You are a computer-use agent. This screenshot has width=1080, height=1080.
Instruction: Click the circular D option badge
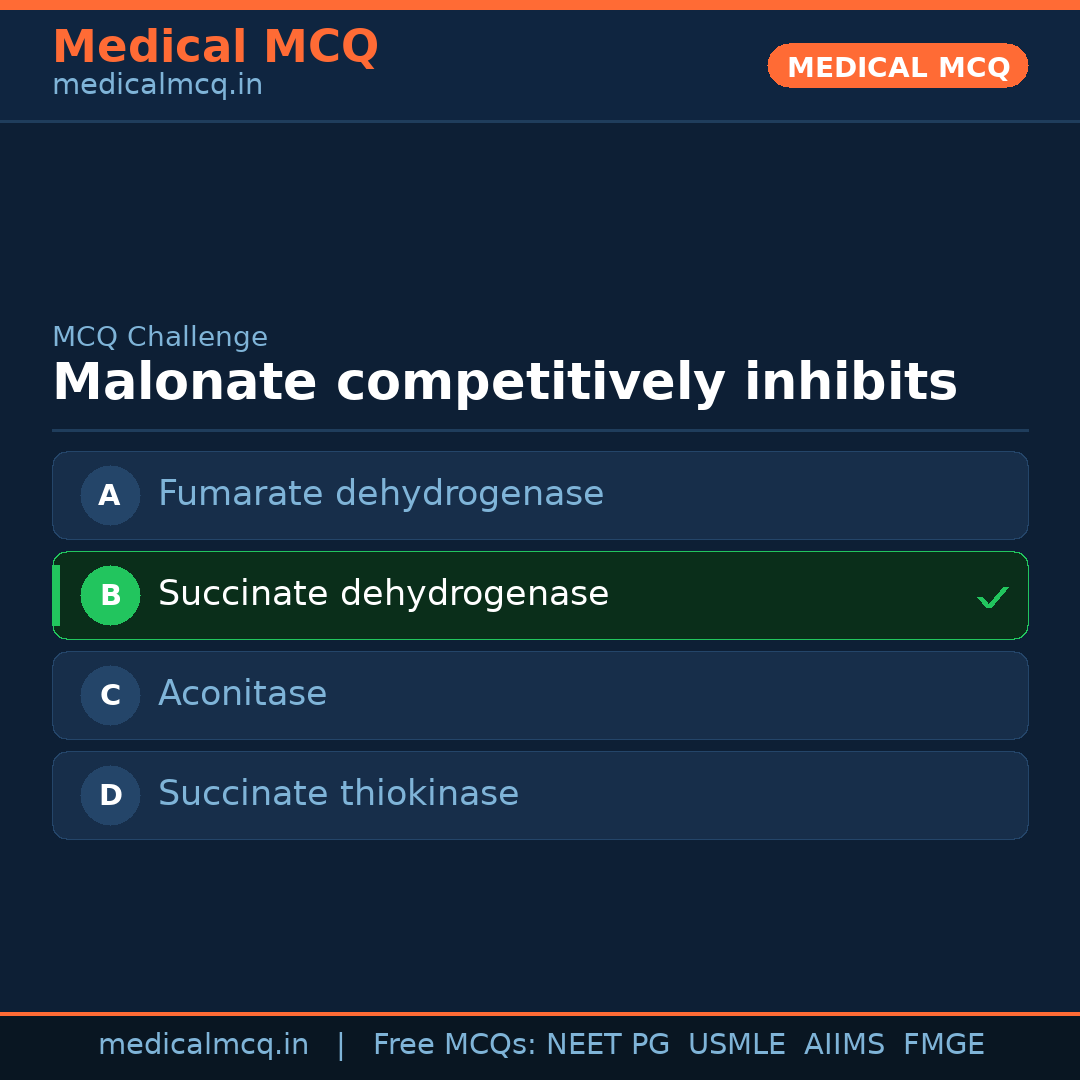click(x=110, y=795)
